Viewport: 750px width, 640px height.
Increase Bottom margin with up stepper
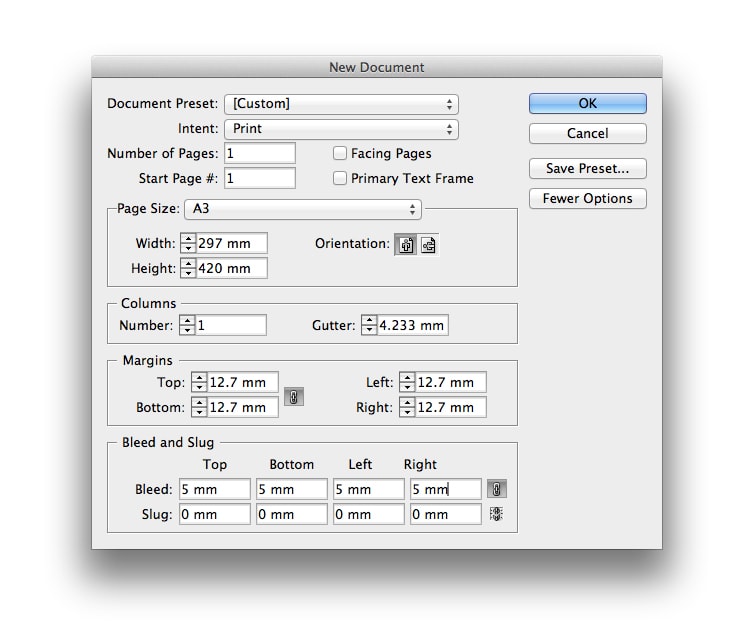(199, 402)
